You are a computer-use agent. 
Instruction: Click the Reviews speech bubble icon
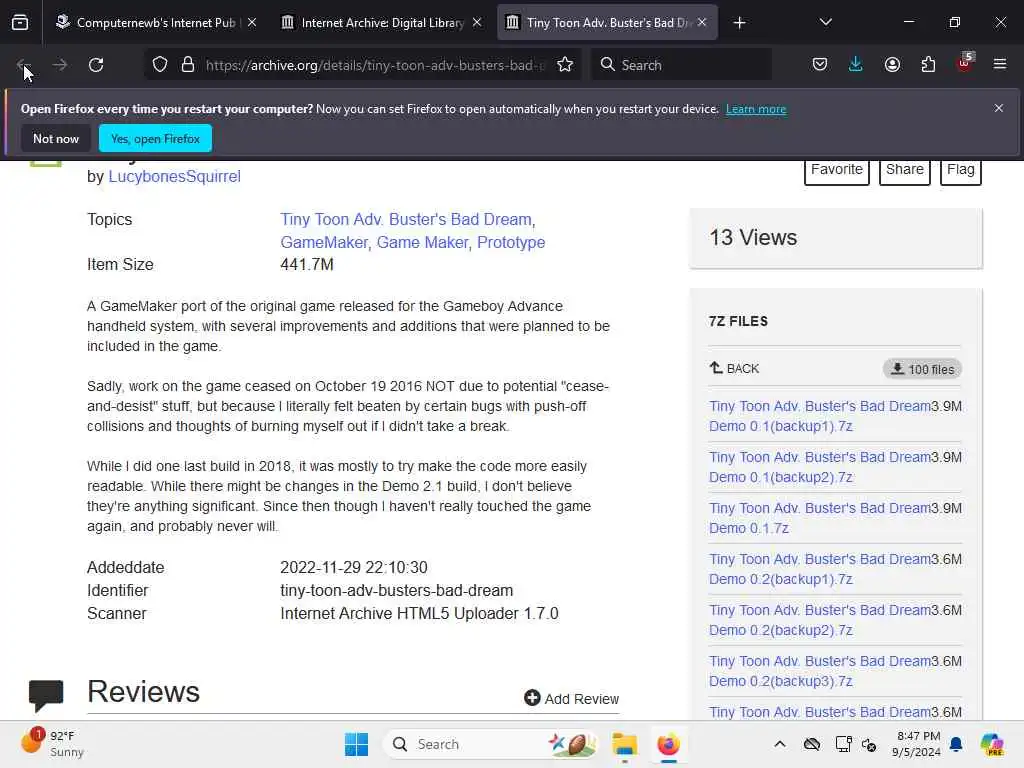(46, 695)
